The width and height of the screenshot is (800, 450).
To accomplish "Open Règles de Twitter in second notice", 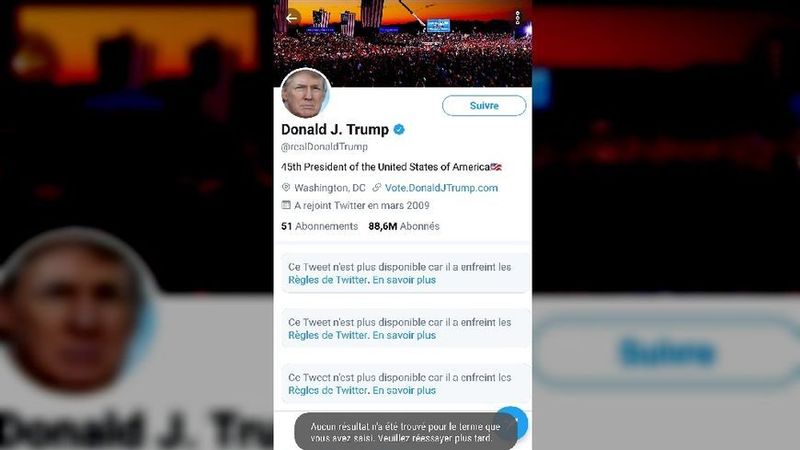I will pyautogui.click(x=328, y=335).
